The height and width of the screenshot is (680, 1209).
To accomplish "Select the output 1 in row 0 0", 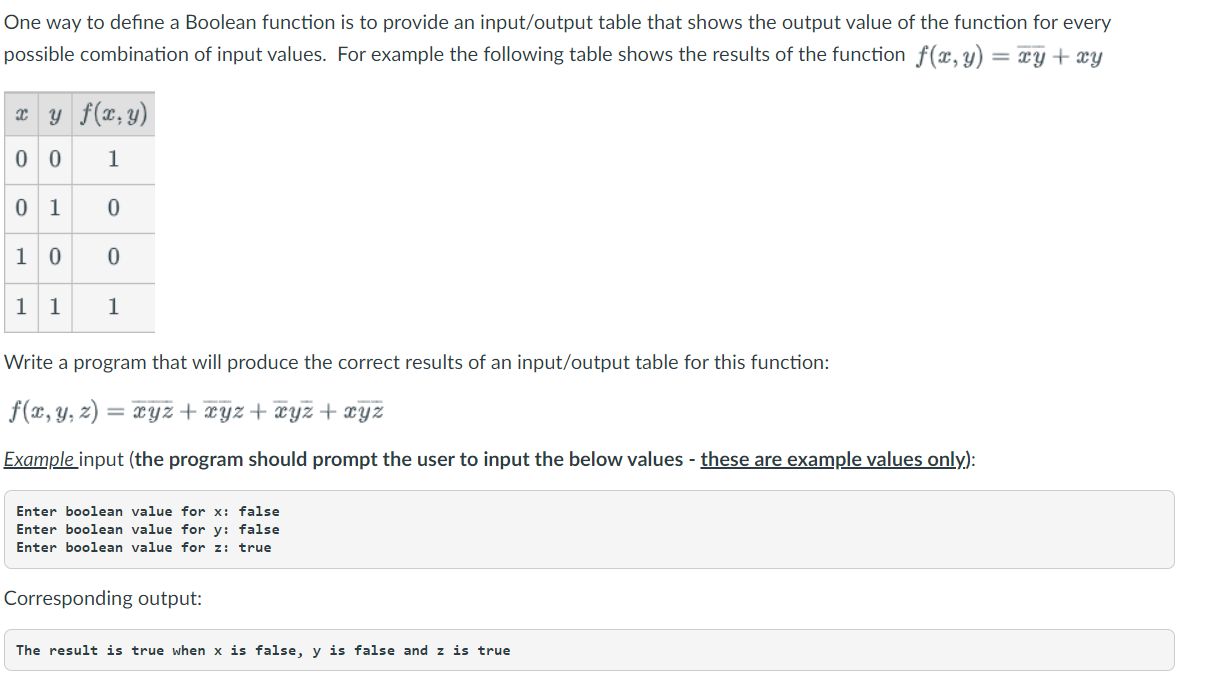I will [x=112, y=159].
